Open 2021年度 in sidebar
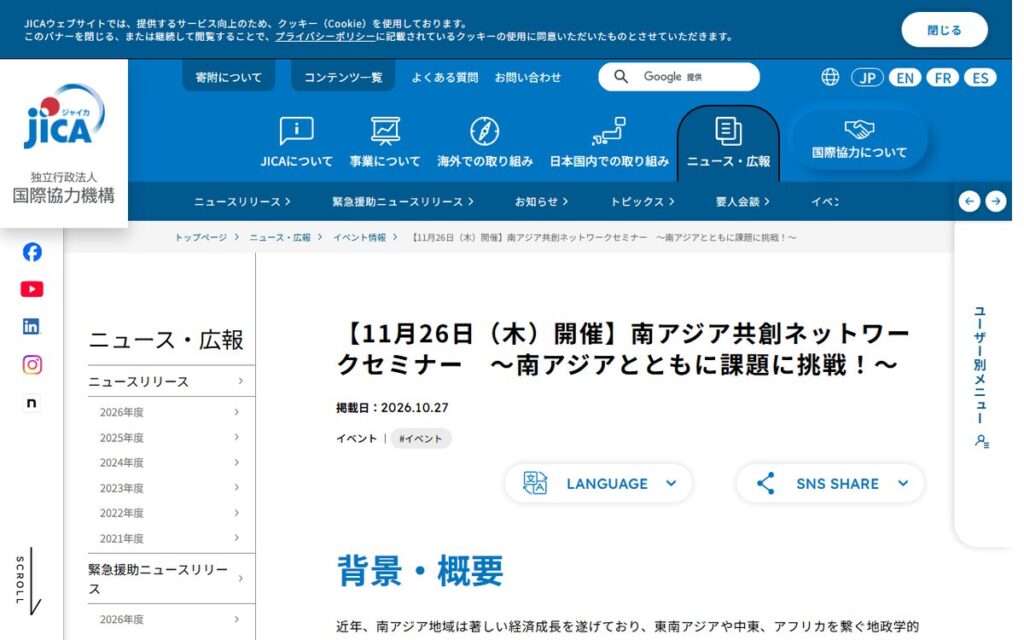This screenshot has height=640, width=1024. point(171,538)
